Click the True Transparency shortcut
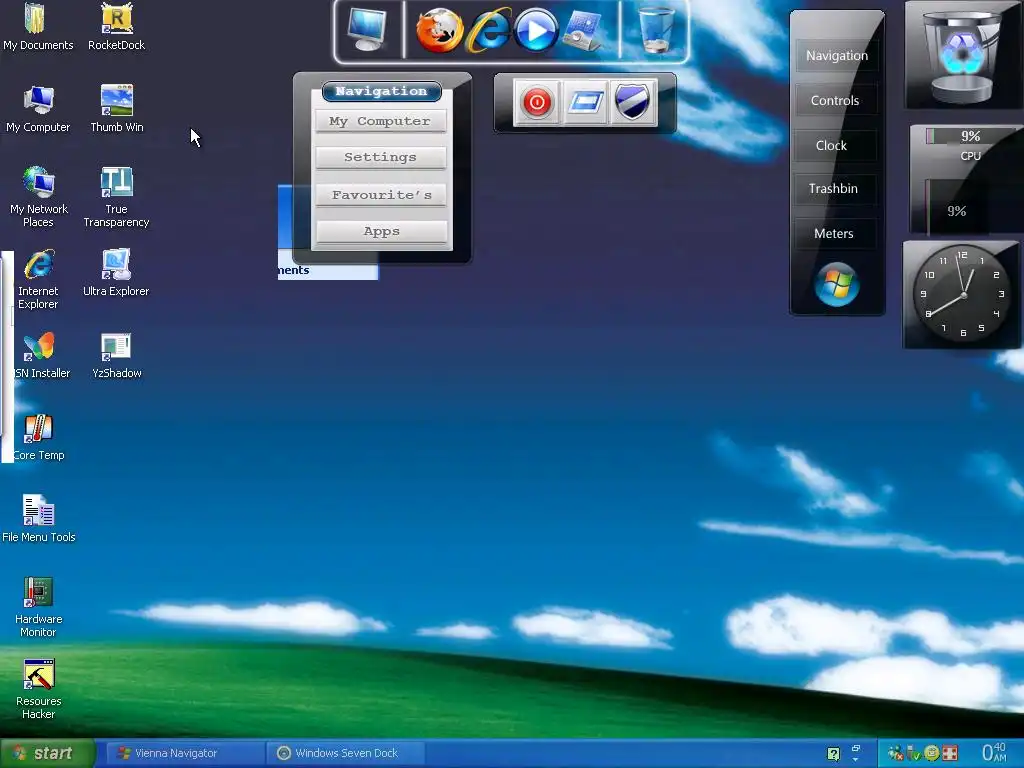 (x=116, y=197)
